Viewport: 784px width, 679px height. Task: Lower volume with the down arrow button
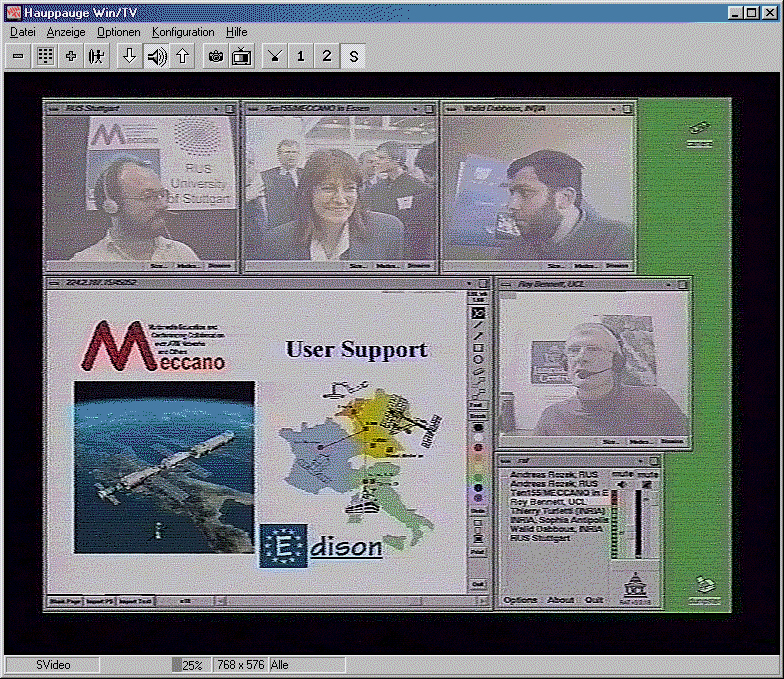click(x=130, y=56)
